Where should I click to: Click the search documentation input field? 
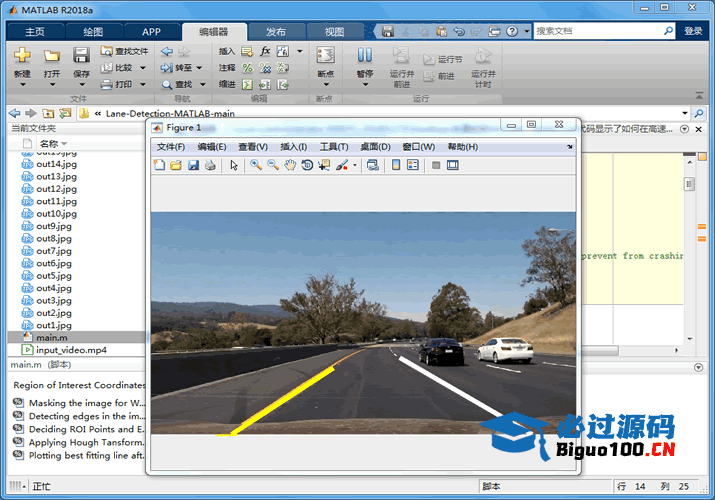[x=598, y=31]
